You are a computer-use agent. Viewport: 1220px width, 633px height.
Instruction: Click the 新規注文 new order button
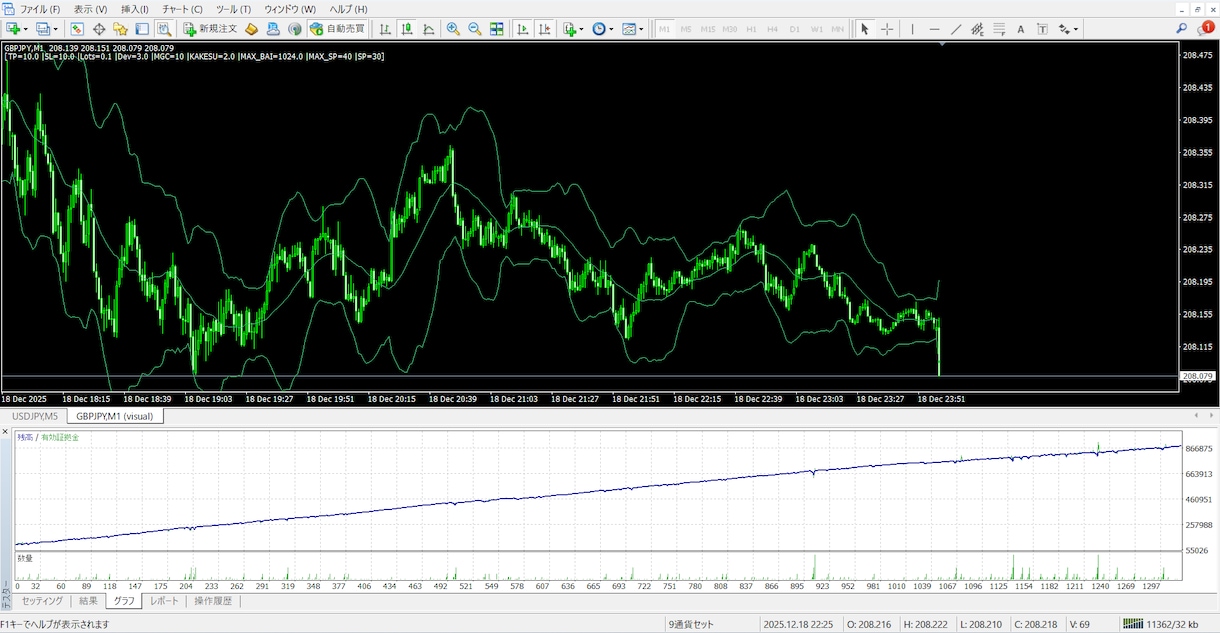[210, 29]
